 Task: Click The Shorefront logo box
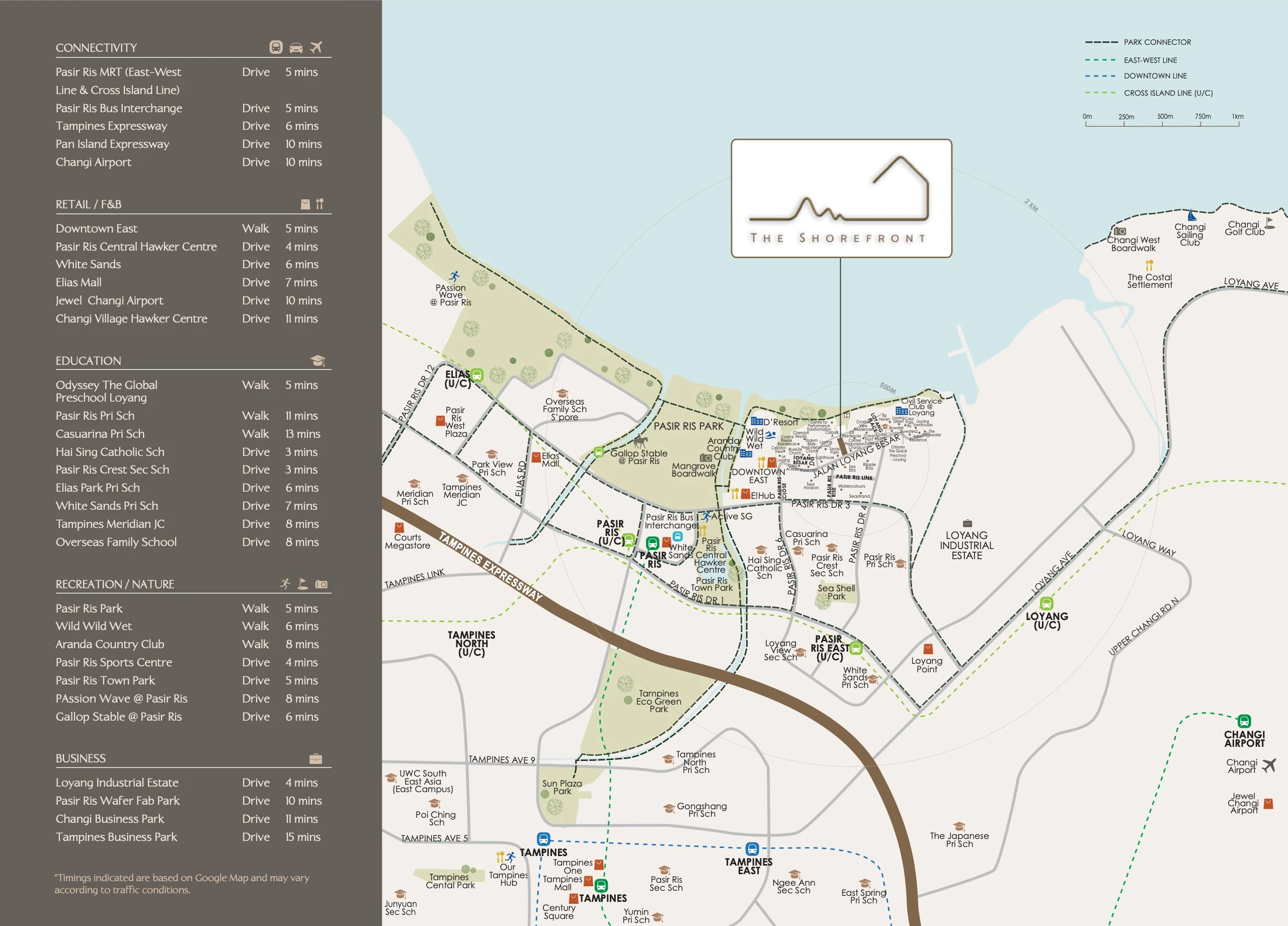[841, 198]
